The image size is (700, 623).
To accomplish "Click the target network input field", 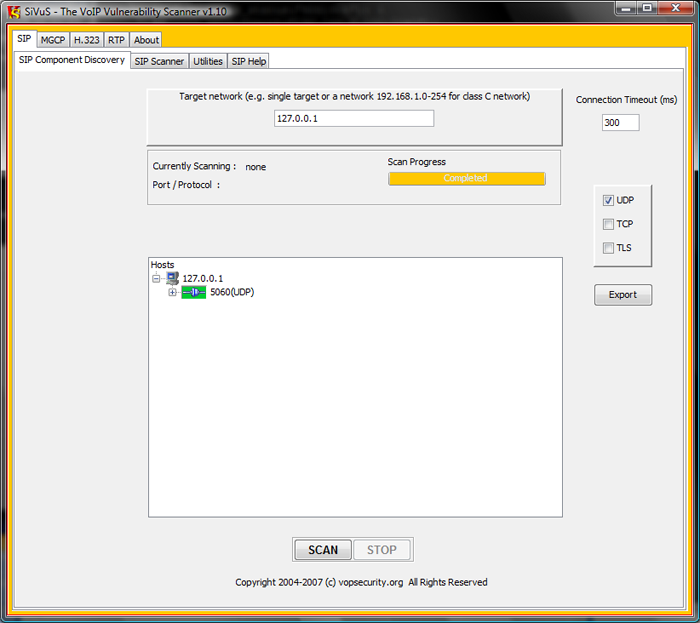I will click(354, 119).
